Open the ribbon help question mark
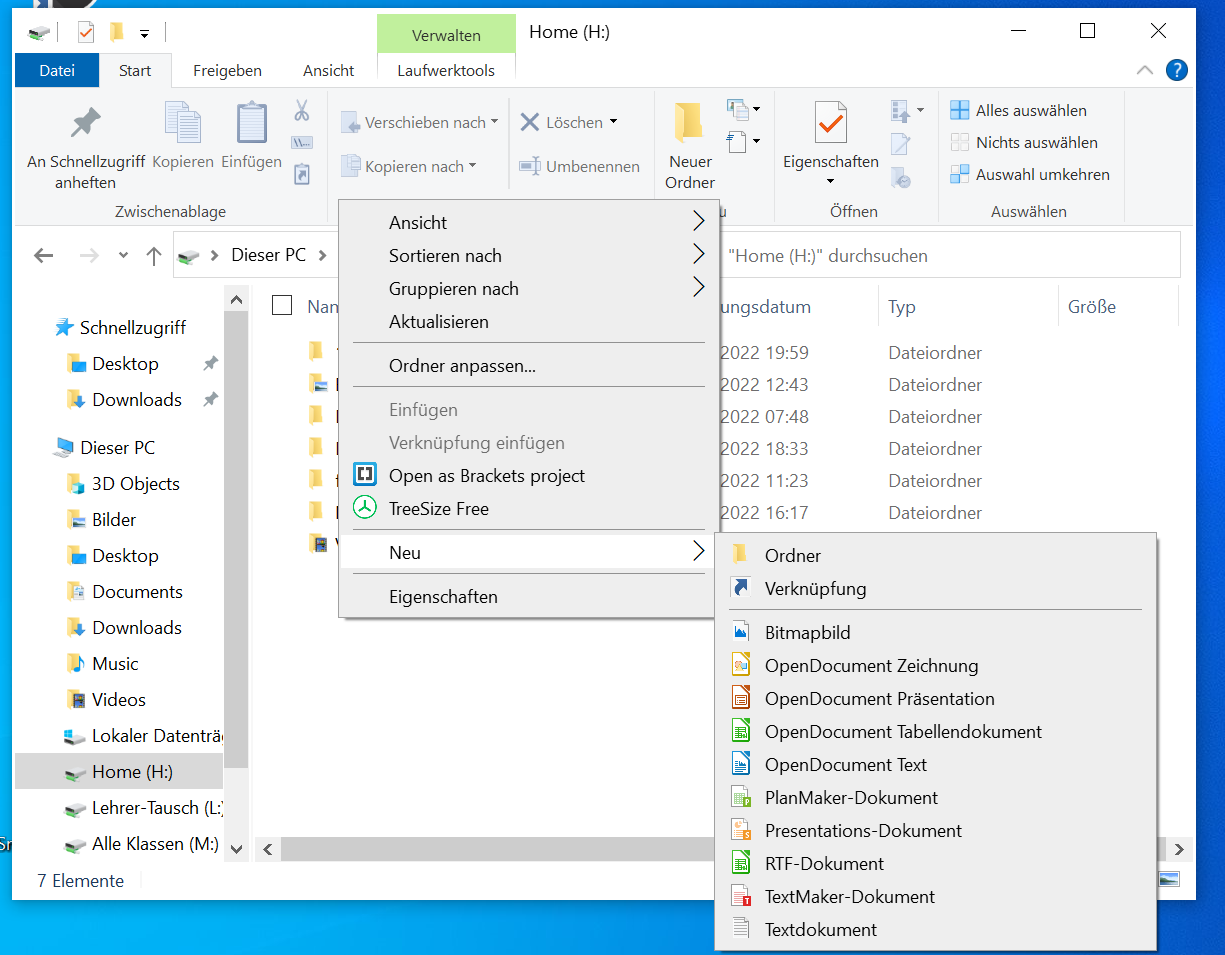This screenshot has width=1225, height=955. pos(1177,70)
